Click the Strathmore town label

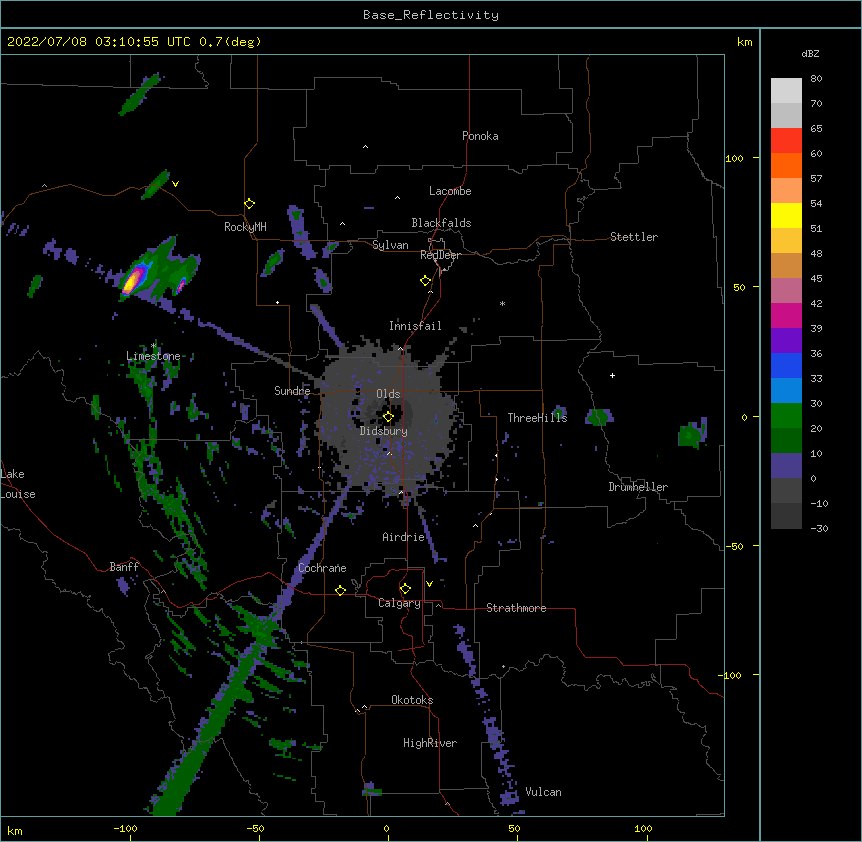click(x=516, y=608)
